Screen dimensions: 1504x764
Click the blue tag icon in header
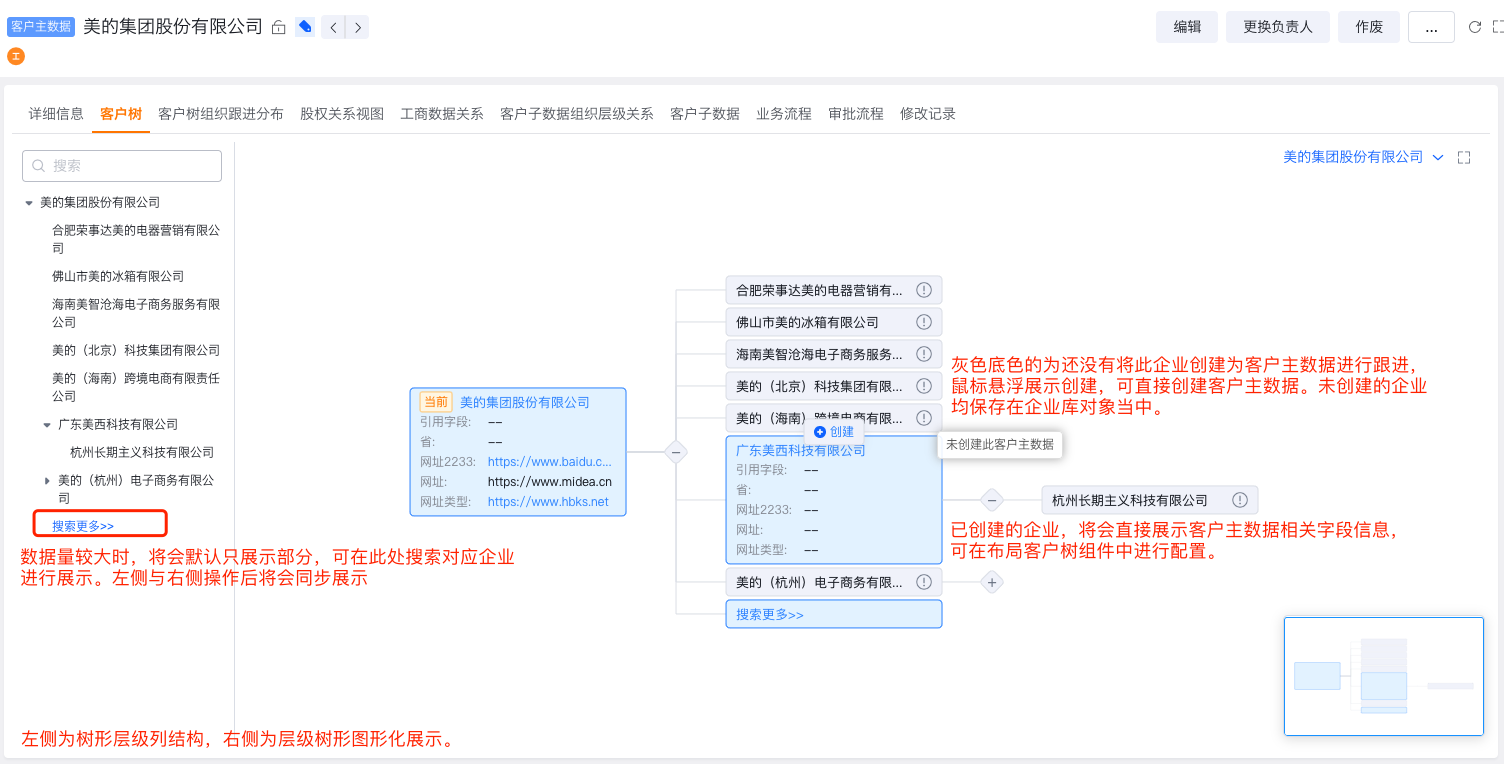point(305,27)
